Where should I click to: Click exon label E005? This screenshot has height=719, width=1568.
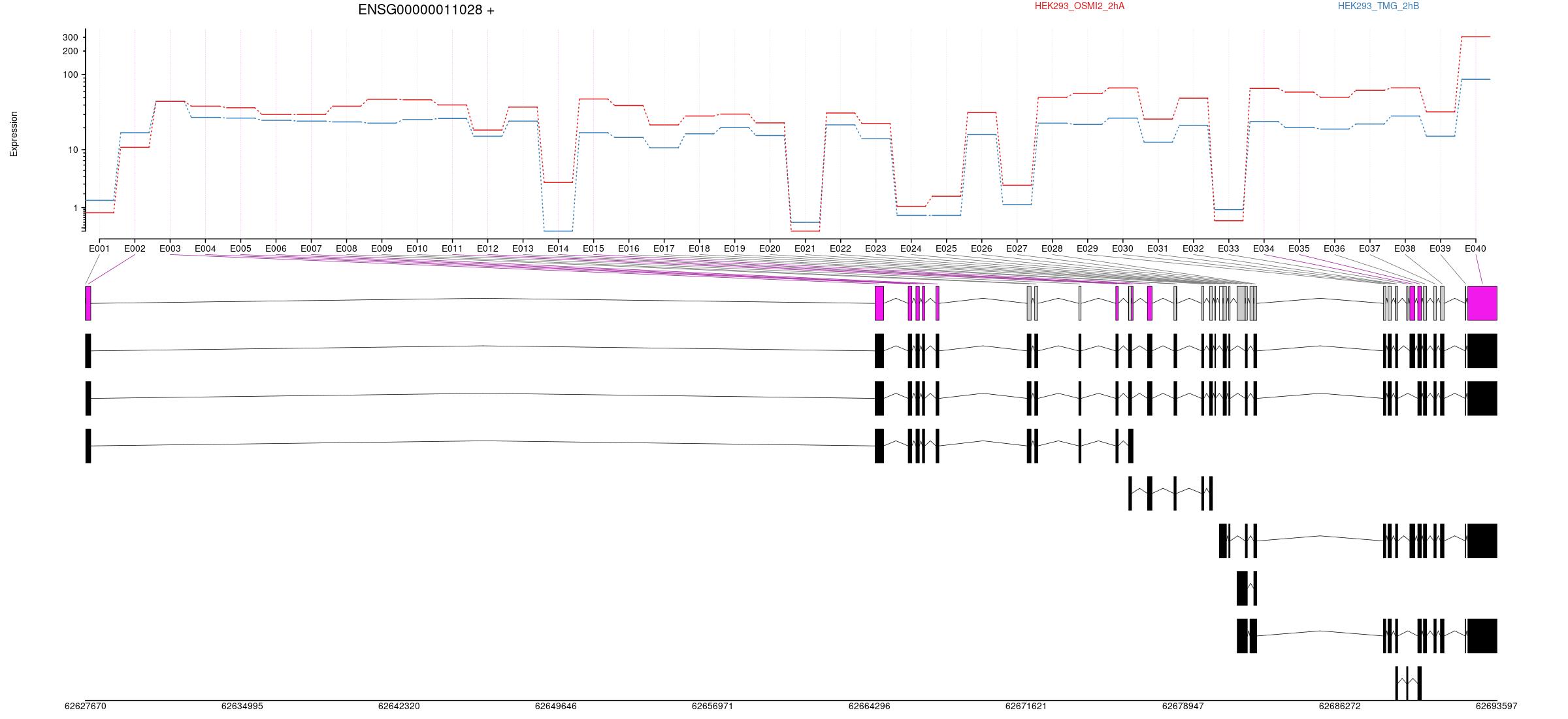click(240, 248)
